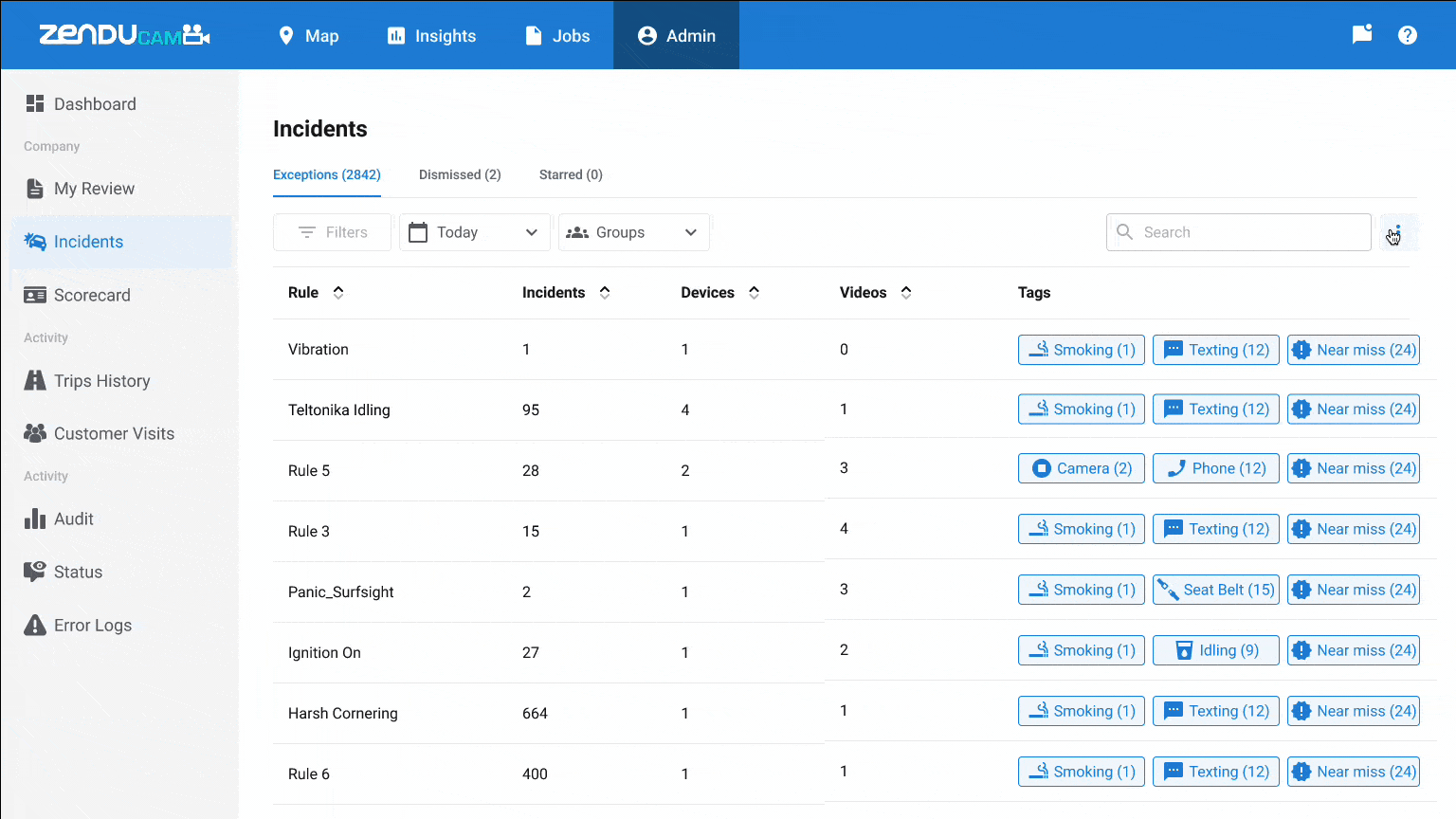
Task: Click the Error Logs warning icon
Action: pos(35,625)
